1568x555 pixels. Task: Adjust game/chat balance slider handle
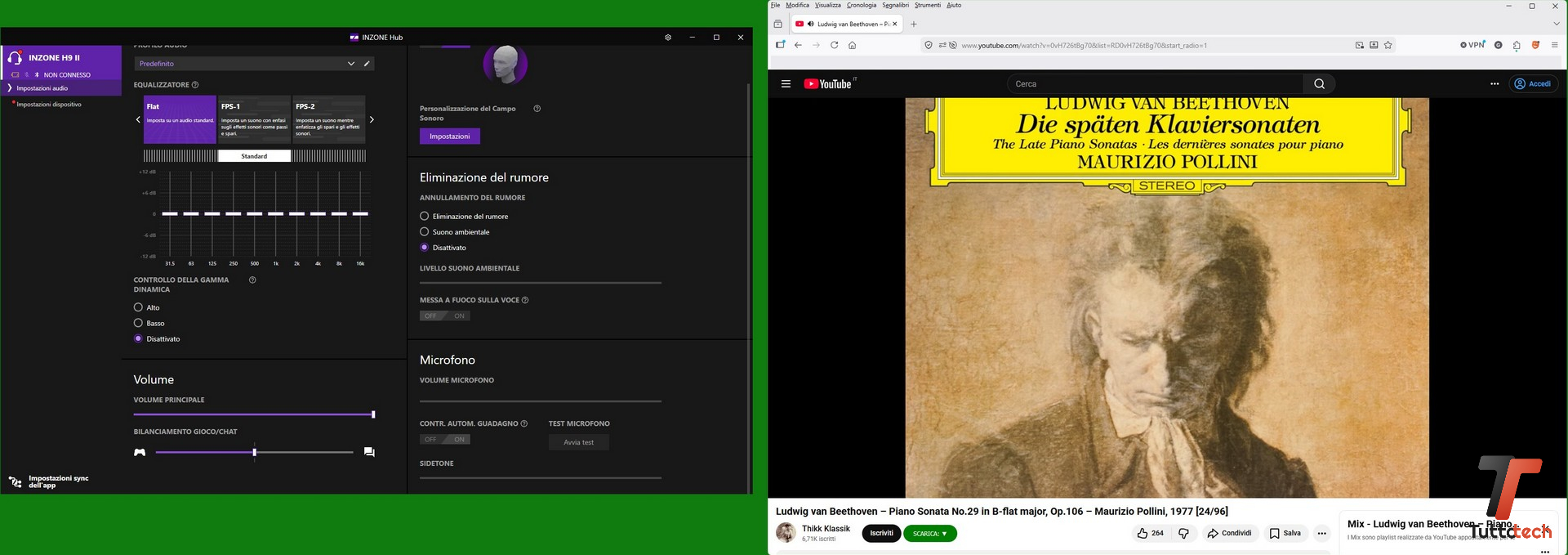click(255, 452)
